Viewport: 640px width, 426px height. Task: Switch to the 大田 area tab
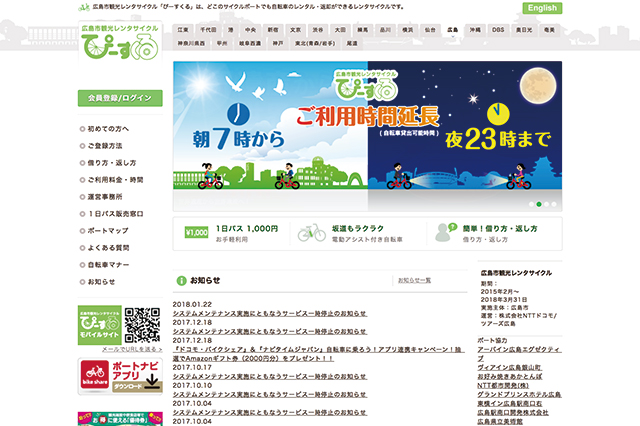tap(340, 30)
